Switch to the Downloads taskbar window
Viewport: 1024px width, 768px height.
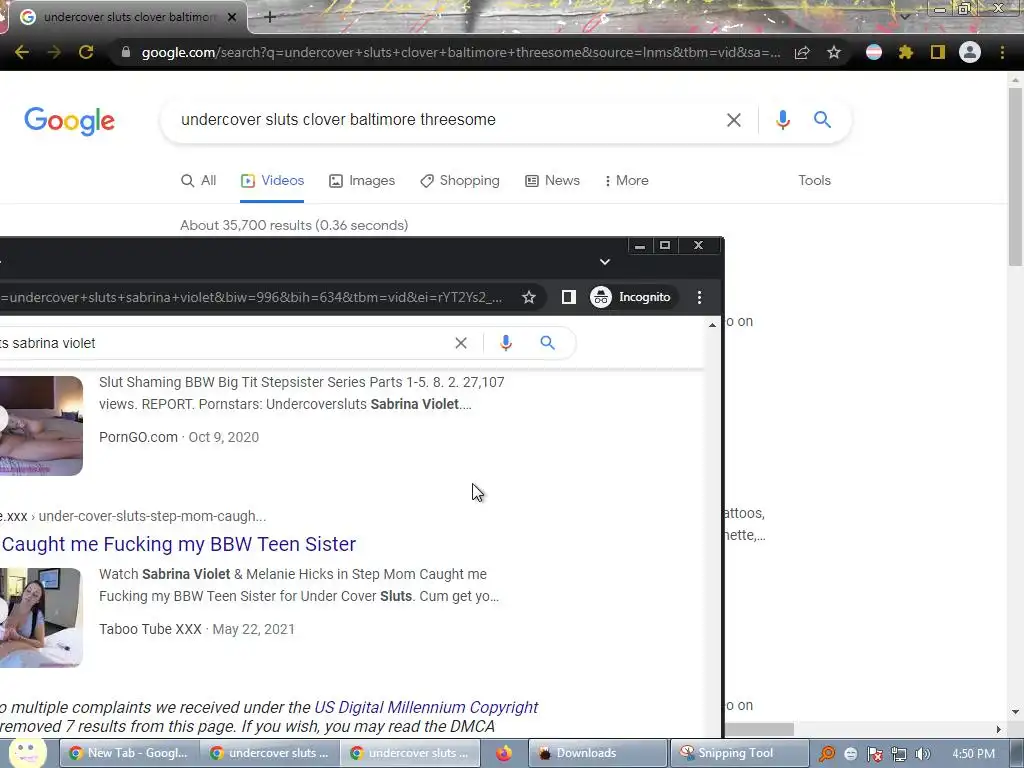point(598,753)
